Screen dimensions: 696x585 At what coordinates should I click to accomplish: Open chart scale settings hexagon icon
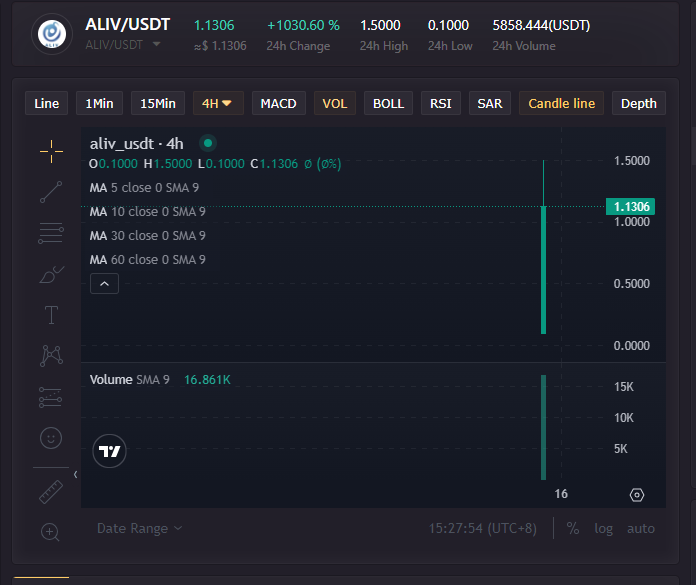[637, 494]
